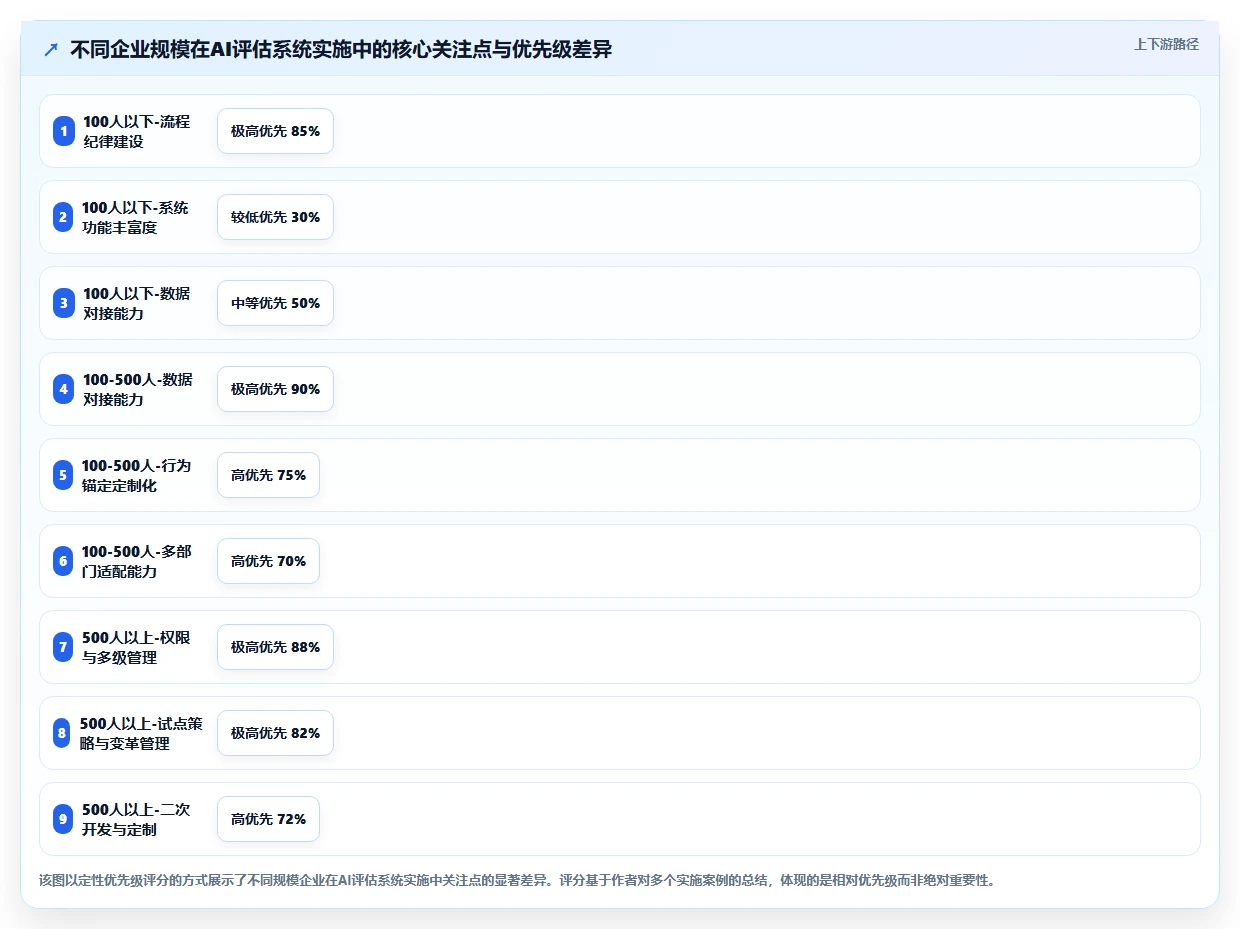Select '100-500人-数据对接能力' label
The width and height of the screenshot is (1240, 929).
[138, 389]
